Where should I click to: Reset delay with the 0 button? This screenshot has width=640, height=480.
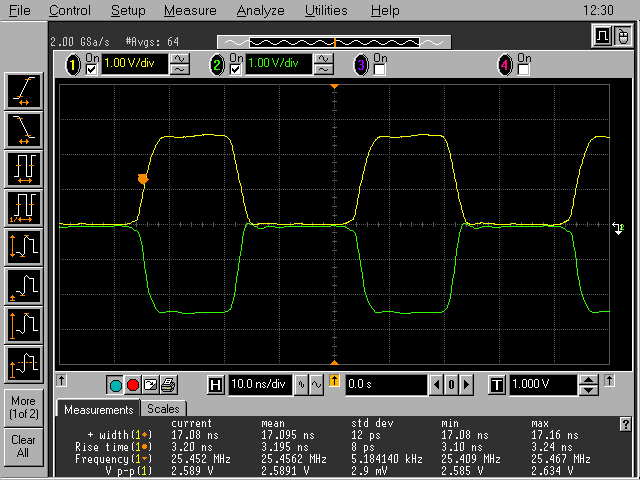point(451,385)
